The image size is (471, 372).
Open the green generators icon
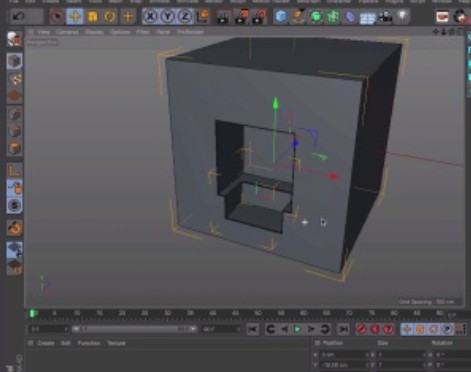tap(315, 17)
